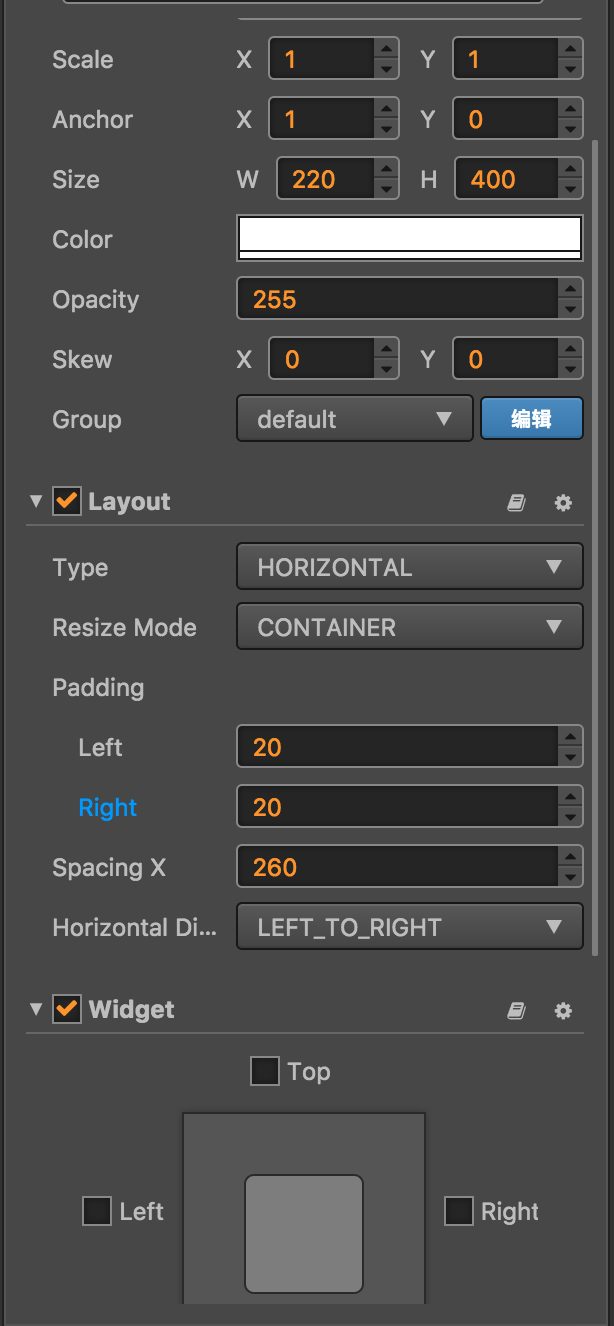Click the Padding Left input field
This screenshot has width=614, height=1326.
point(397,747)
